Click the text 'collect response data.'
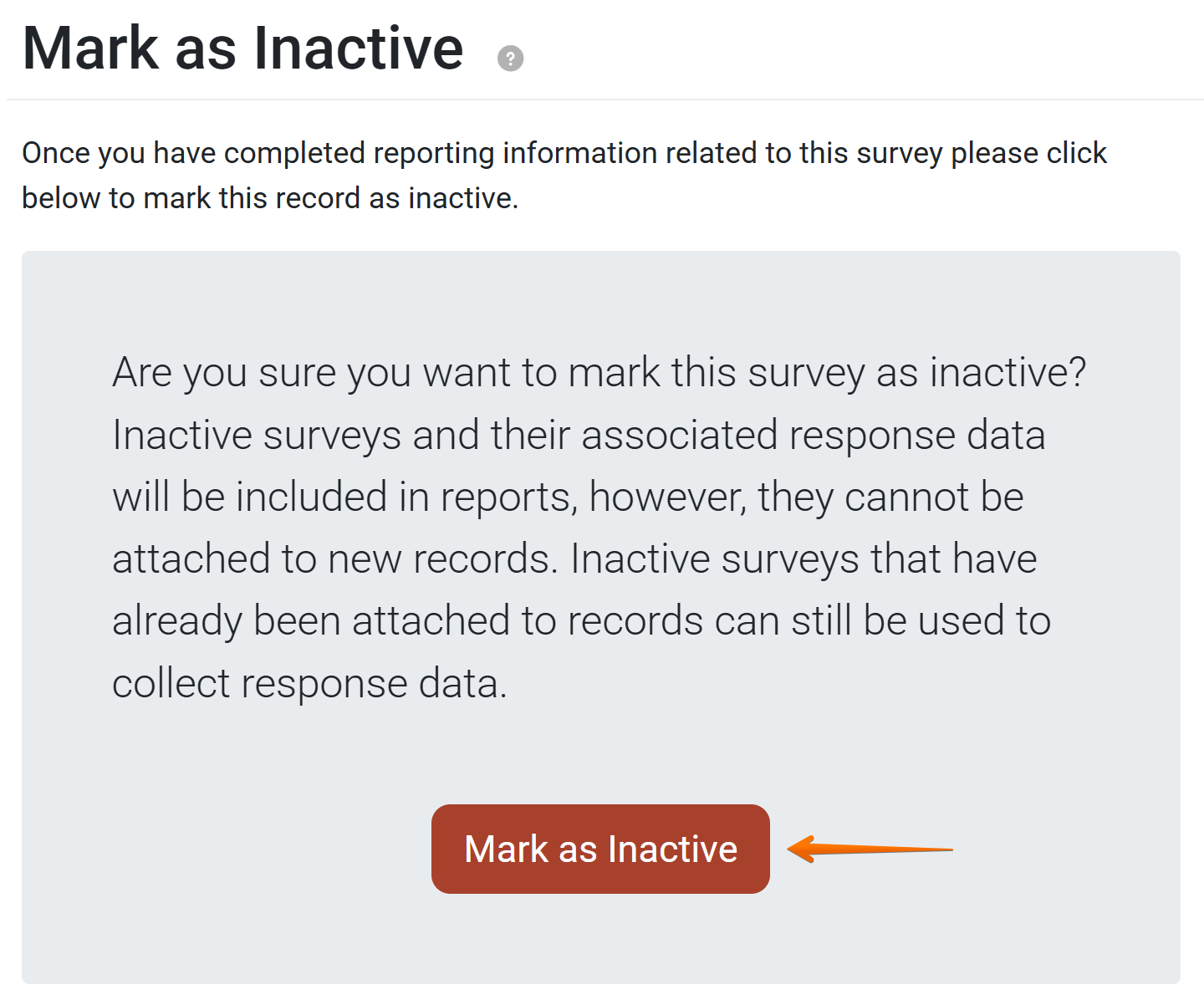This screenshot has height=1005, width=1204. (309, 684)
